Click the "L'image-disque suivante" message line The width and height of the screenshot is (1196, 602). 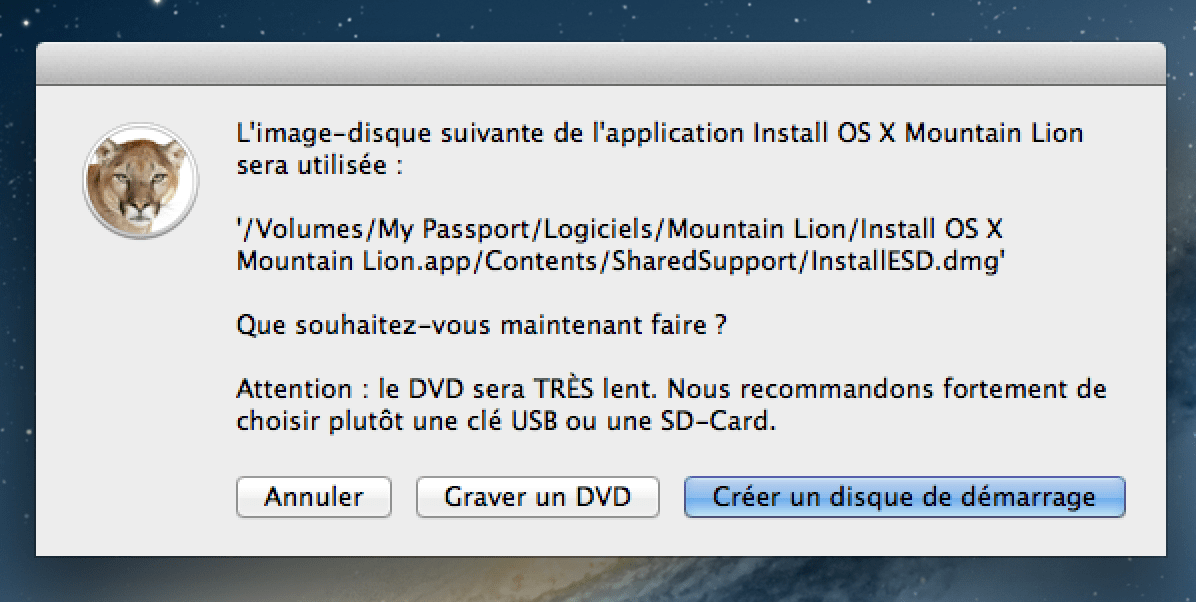pyautogui.click(x=660, y=133)
